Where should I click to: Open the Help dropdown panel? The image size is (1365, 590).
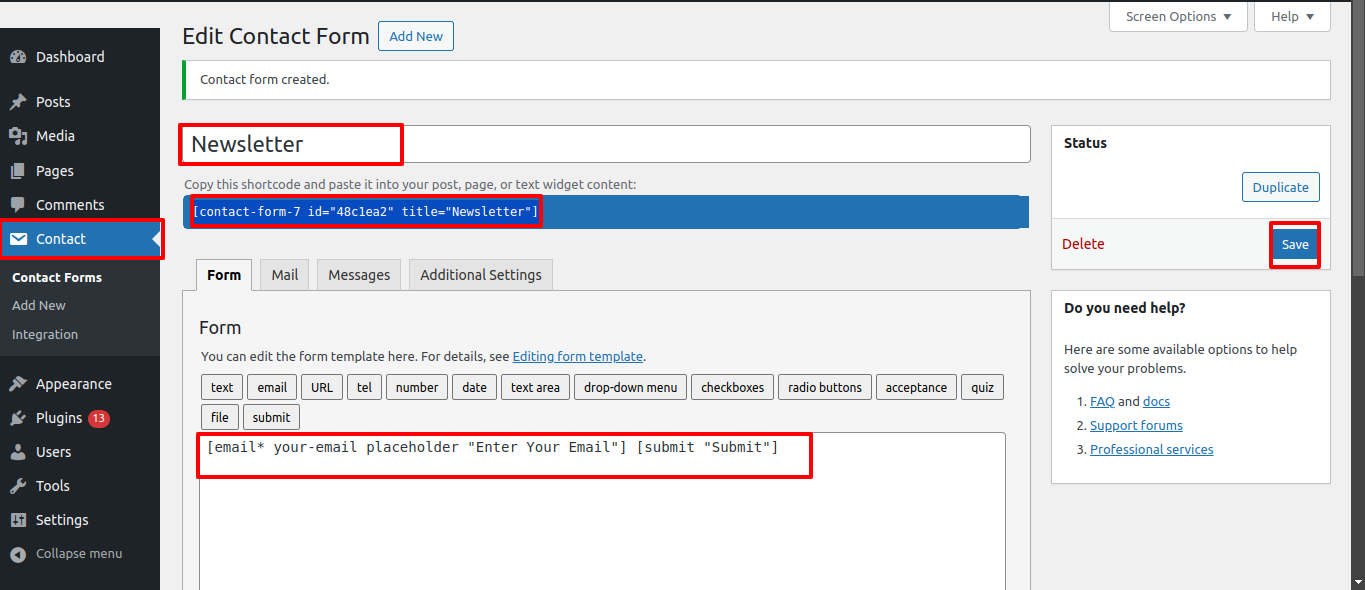pyautogui.click(x=1293, y=17)
